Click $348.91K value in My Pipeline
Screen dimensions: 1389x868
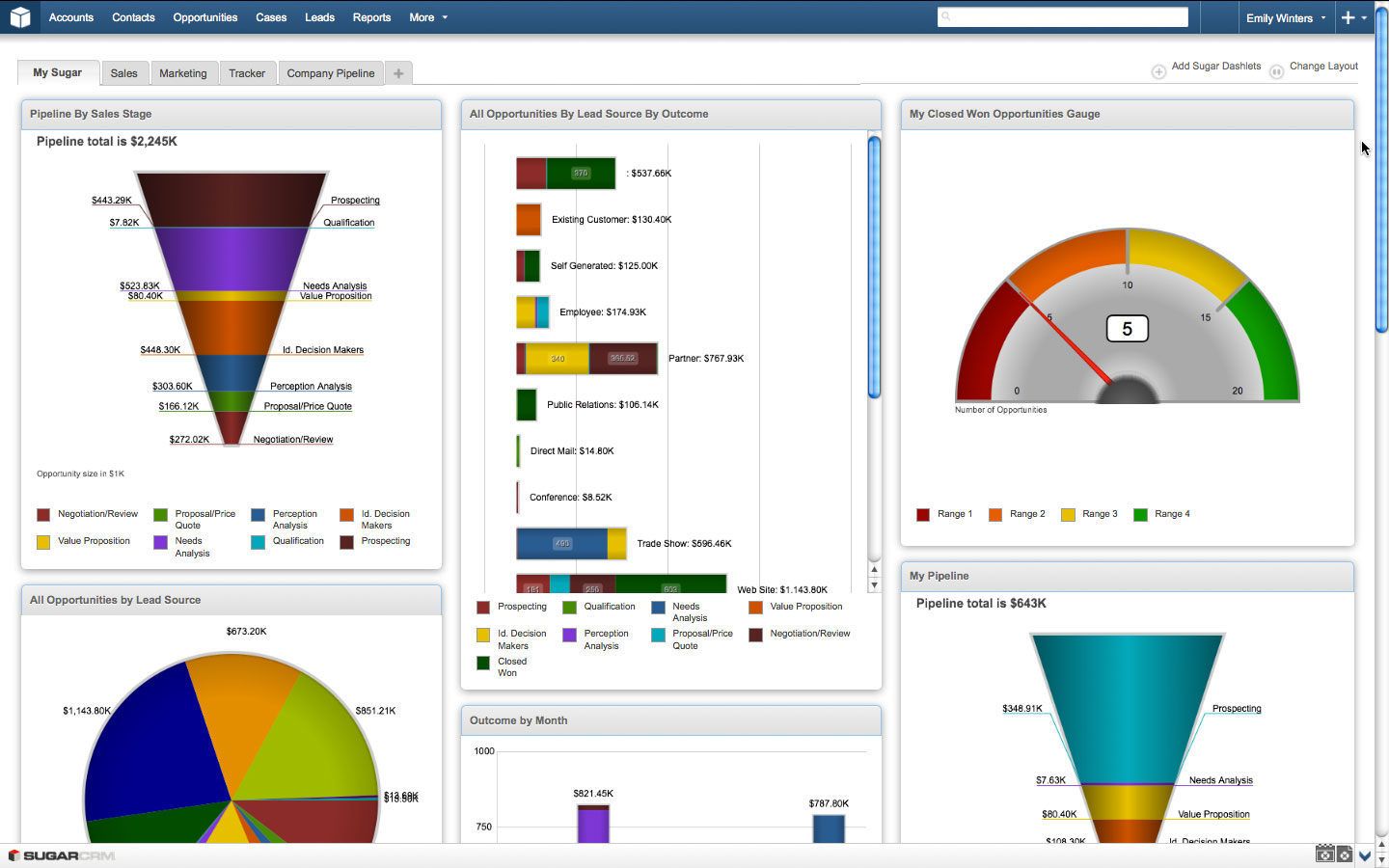1022,709
